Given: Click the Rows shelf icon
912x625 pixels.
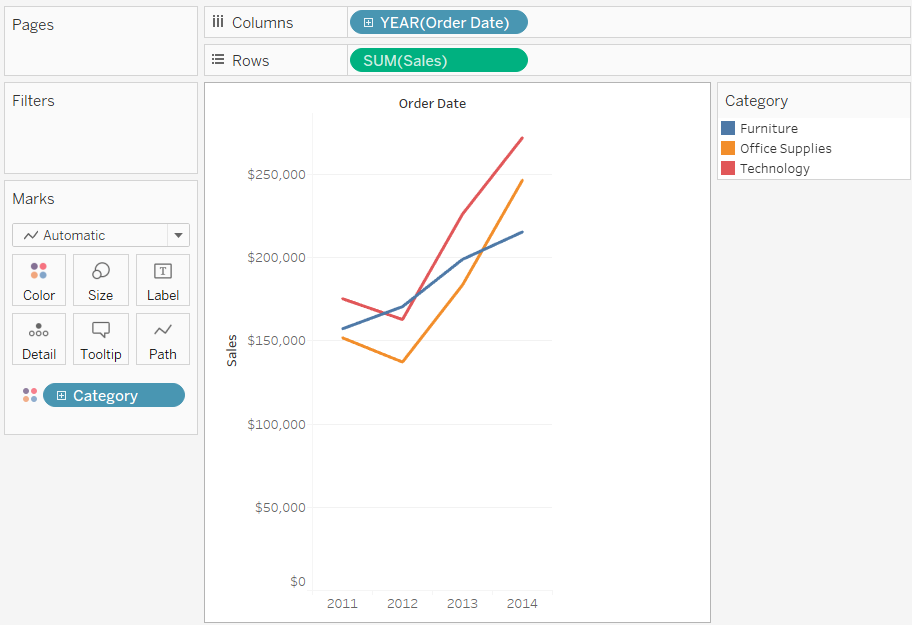Looking at the screenshot, I should point(218,60).
